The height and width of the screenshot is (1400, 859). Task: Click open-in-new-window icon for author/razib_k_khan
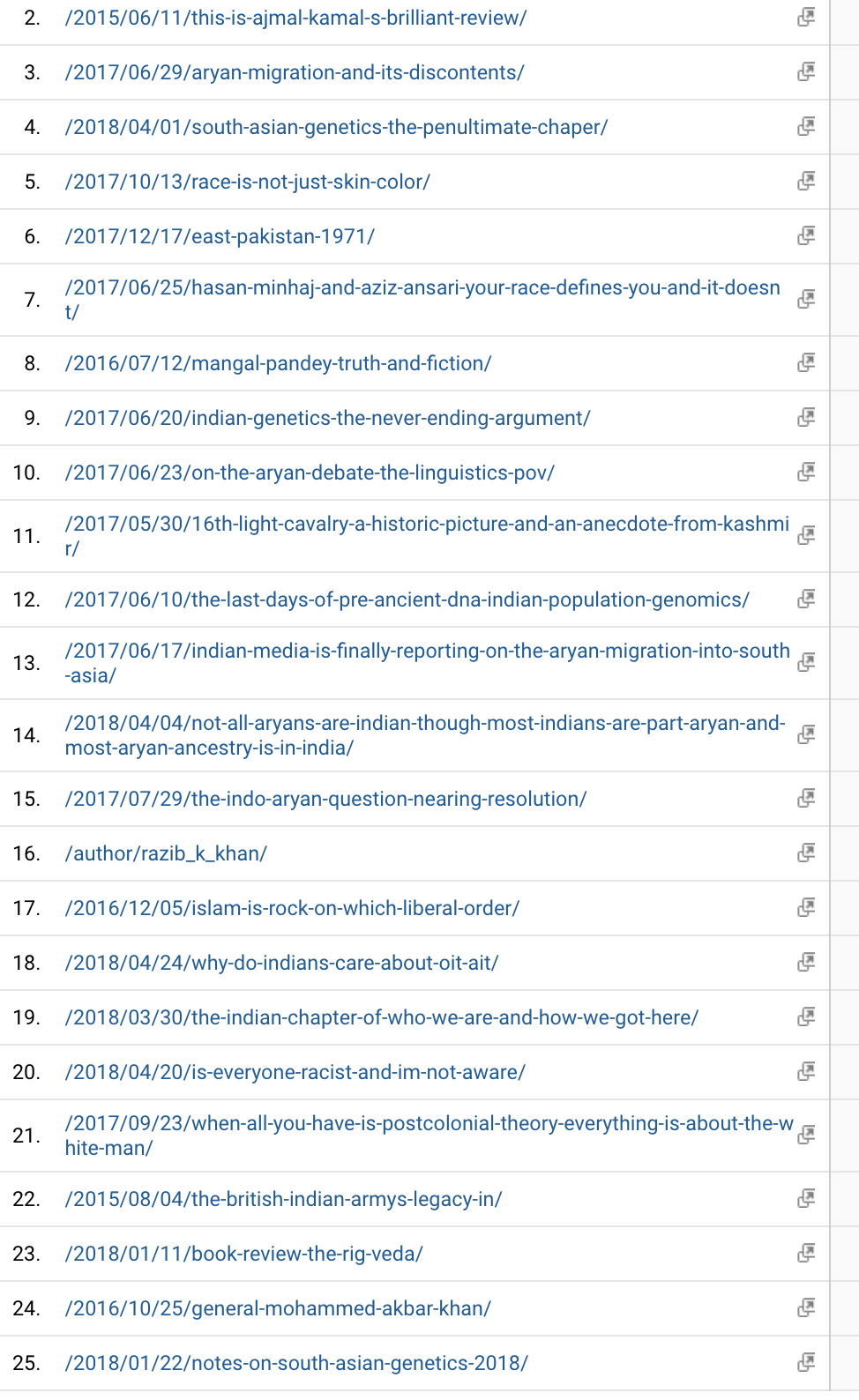point(805,853)
